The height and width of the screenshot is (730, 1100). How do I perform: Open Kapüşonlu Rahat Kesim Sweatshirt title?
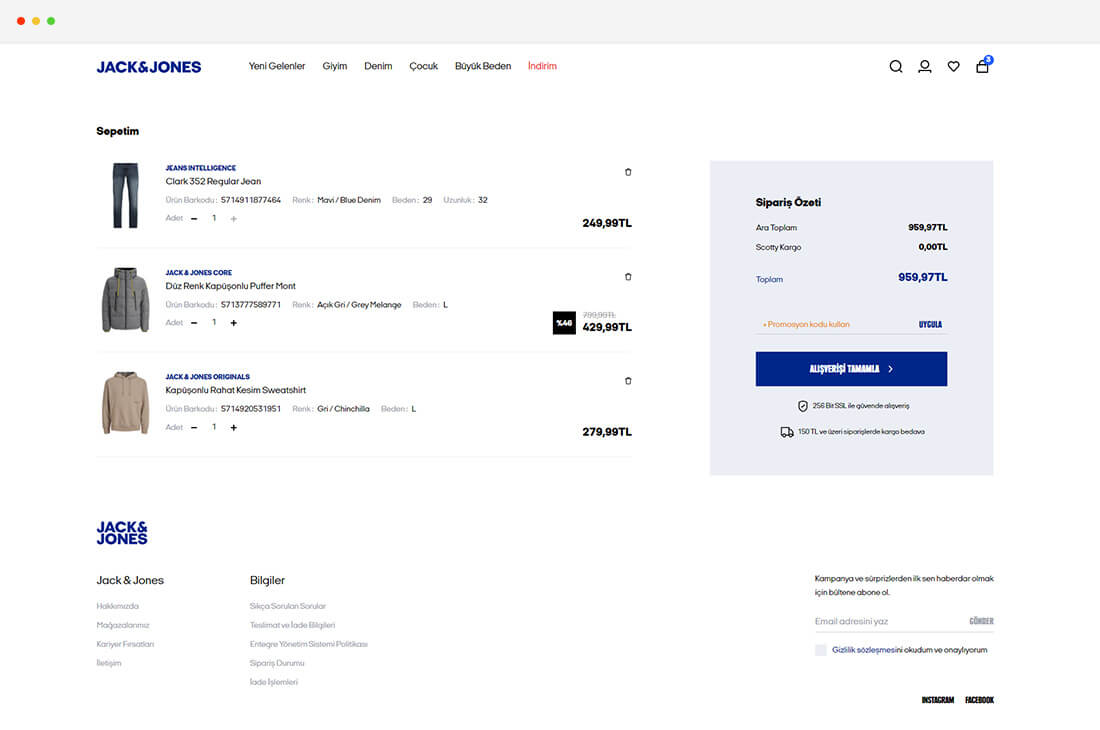coord(236,390)
